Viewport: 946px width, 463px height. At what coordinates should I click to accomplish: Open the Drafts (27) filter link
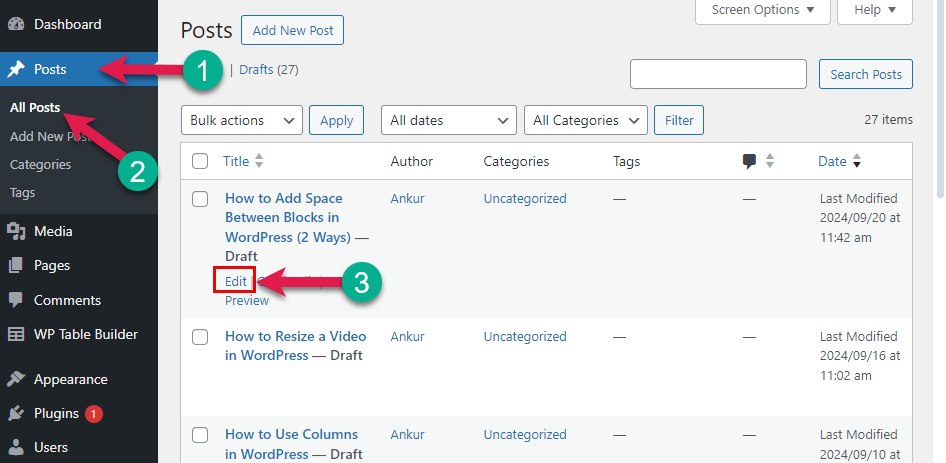tap(268, 69)
